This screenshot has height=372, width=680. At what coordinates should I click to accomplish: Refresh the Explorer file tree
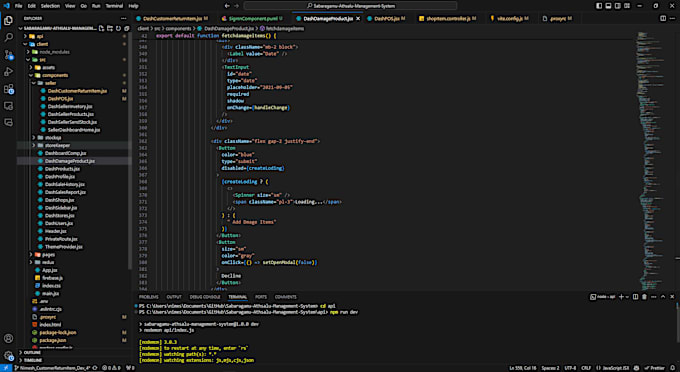tap(118, 28)
